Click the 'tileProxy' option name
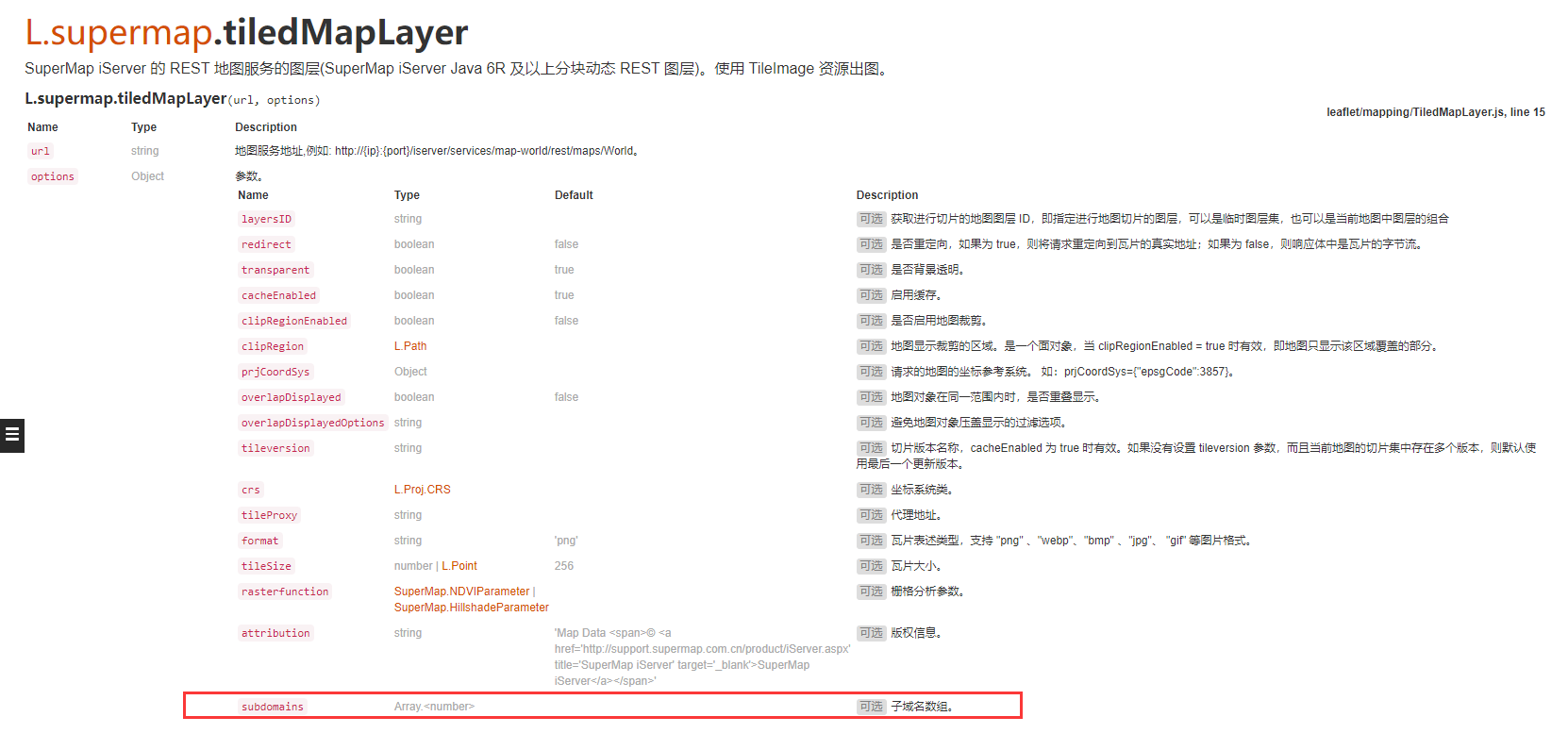The height and width of the screenshot is (750, 1568). pos(270,515)
